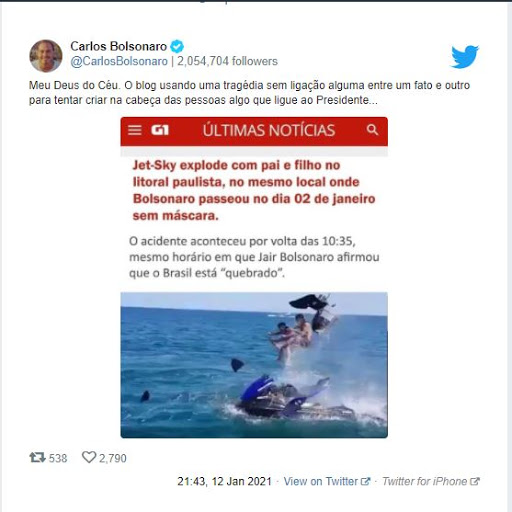This screenshot has width=512, height=512.
Task: Click the jet-ski explosion photo
Action: click(254, 365)
